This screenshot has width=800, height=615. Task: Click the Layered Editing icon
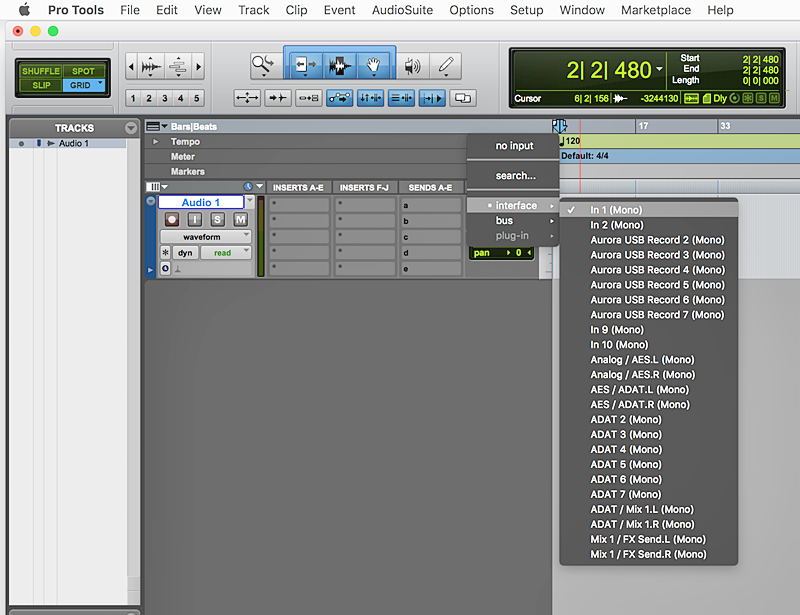click(x=463, y=97)
